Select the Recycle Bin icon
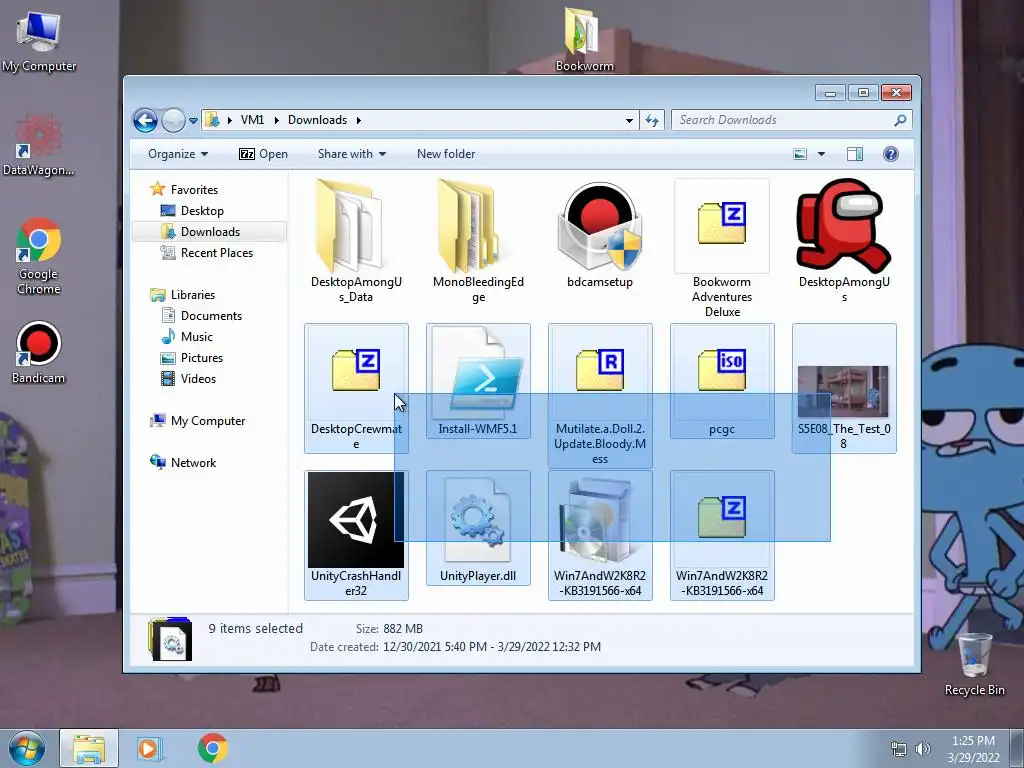This screenshot has width=1024, height=768. point(974,664)
